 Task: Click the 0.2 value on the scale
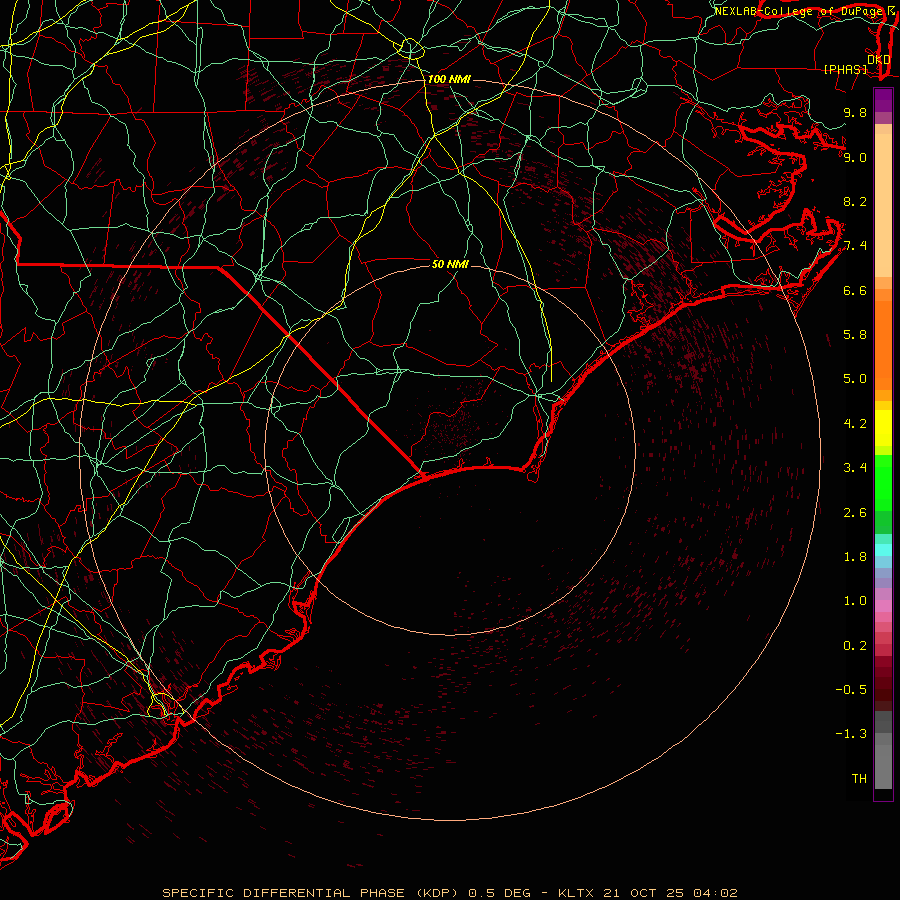855,646
